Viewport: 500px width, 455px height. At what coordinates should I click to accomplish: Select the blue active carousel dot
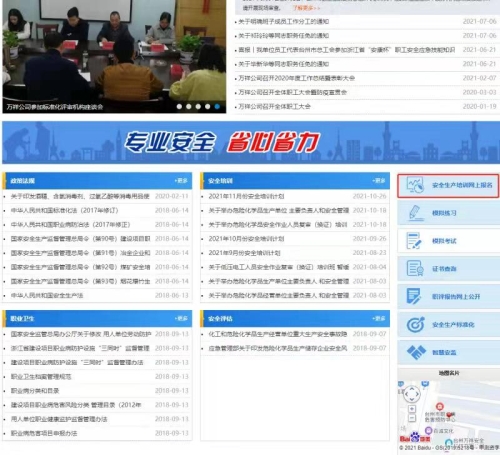pyautogui.click(x=217, y=106)
